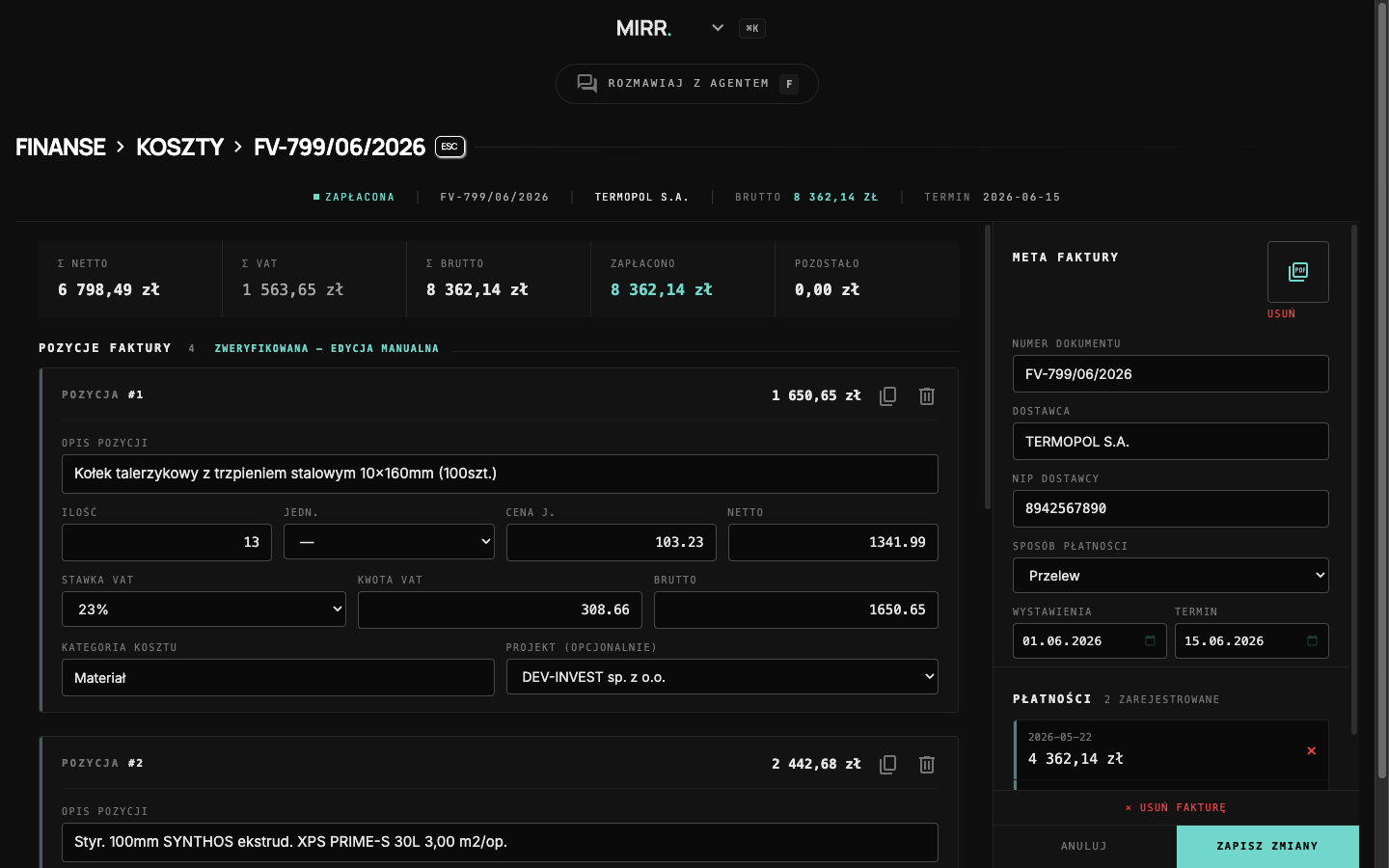
Task: Go to Koszty breadcrumb
Action: (x=179, y=148)
